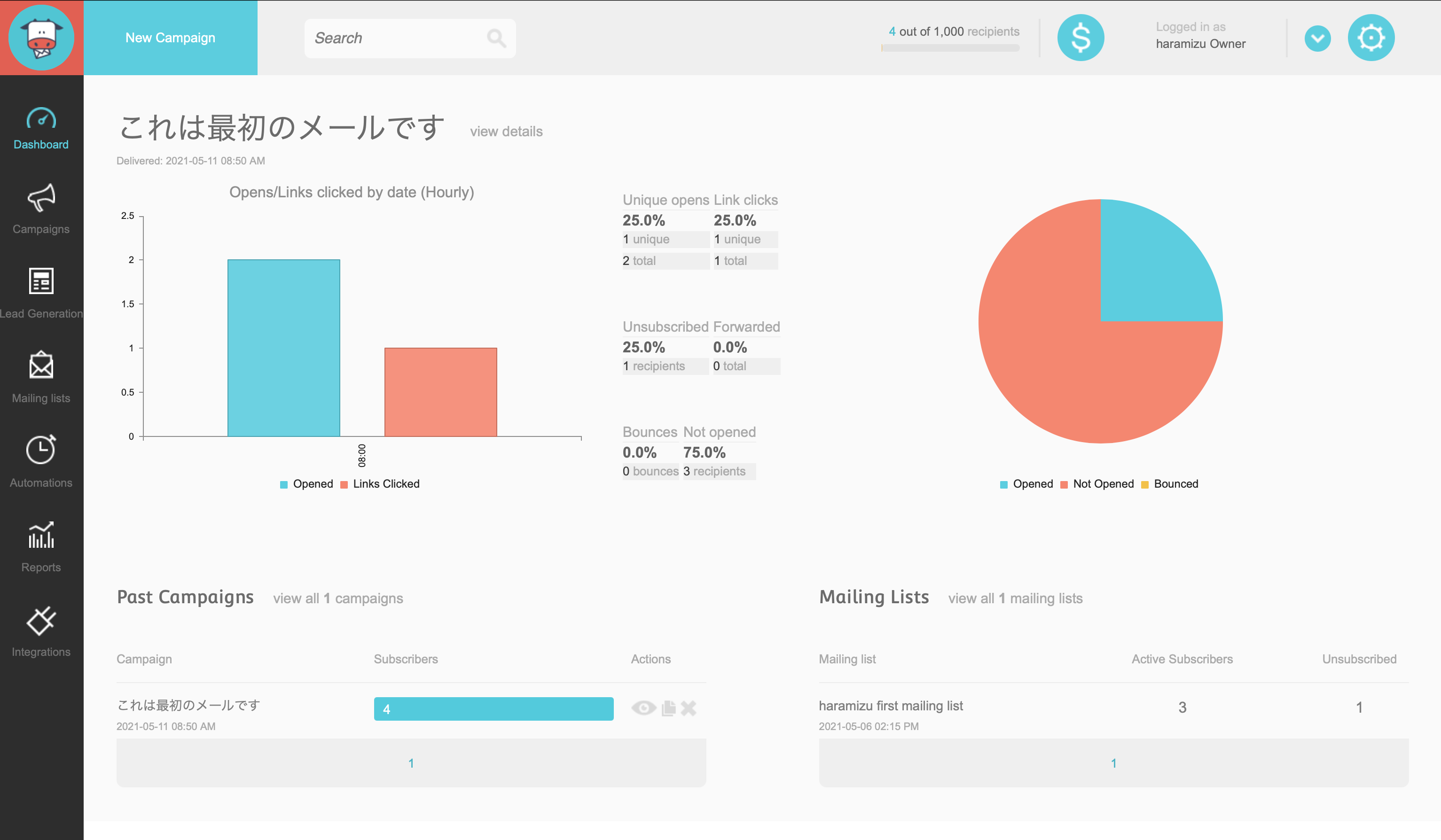Select the Campaigns menu label
This screenshot has width=1441, height=840.
click(x=41, y=229)
